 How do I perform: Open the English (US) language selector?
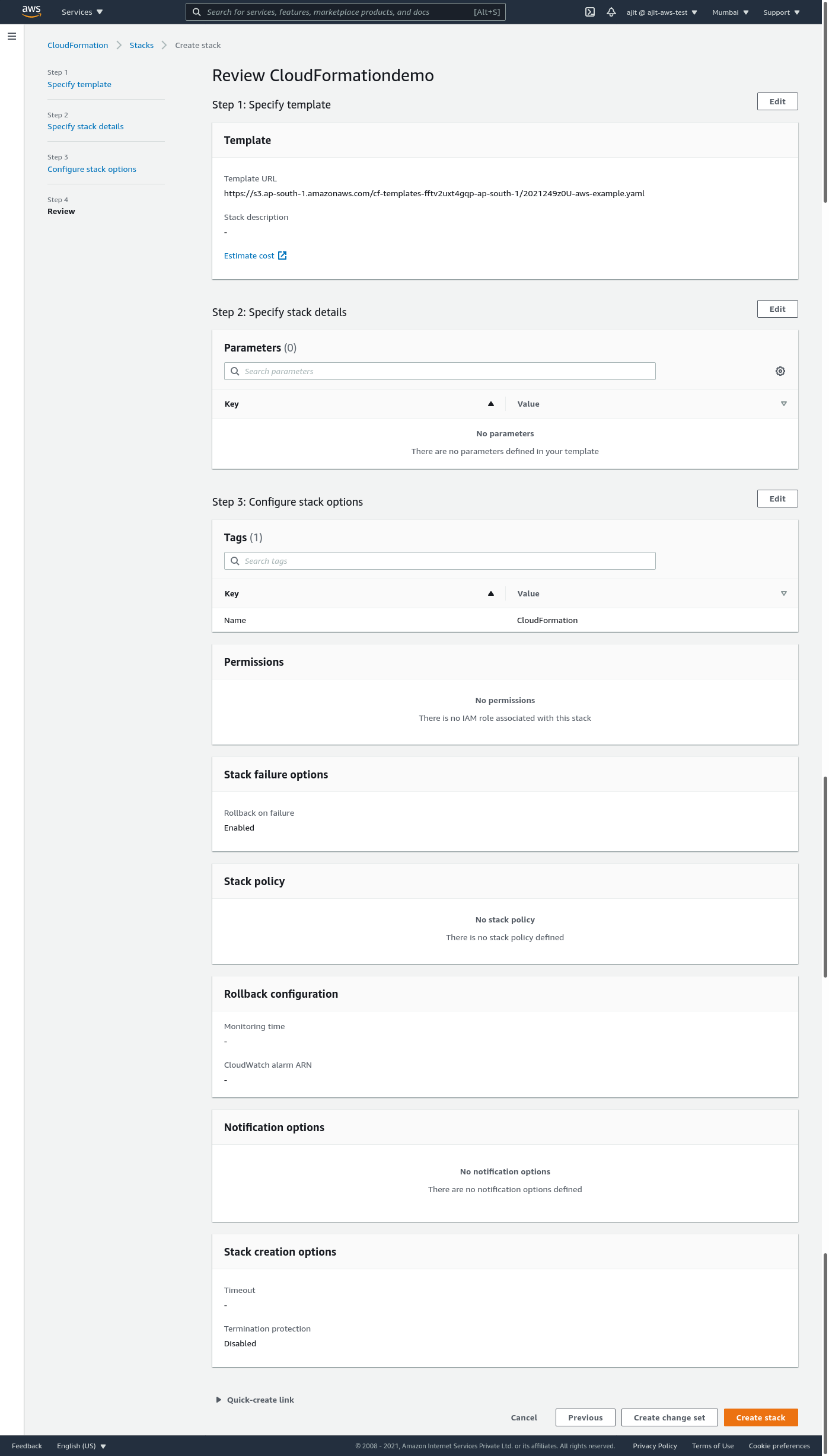coord(81,1446)
